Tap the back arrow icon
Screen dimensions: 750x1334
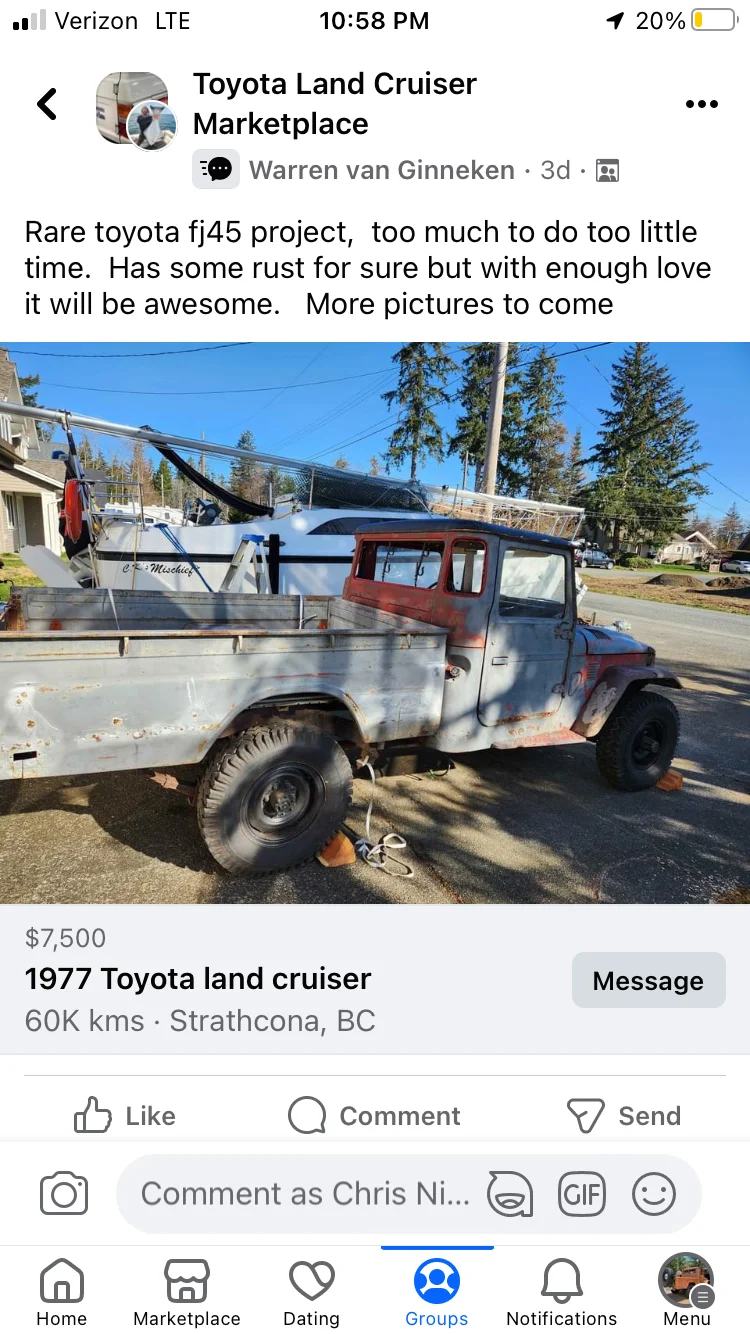pyautogui.click(x=47, y=104)
